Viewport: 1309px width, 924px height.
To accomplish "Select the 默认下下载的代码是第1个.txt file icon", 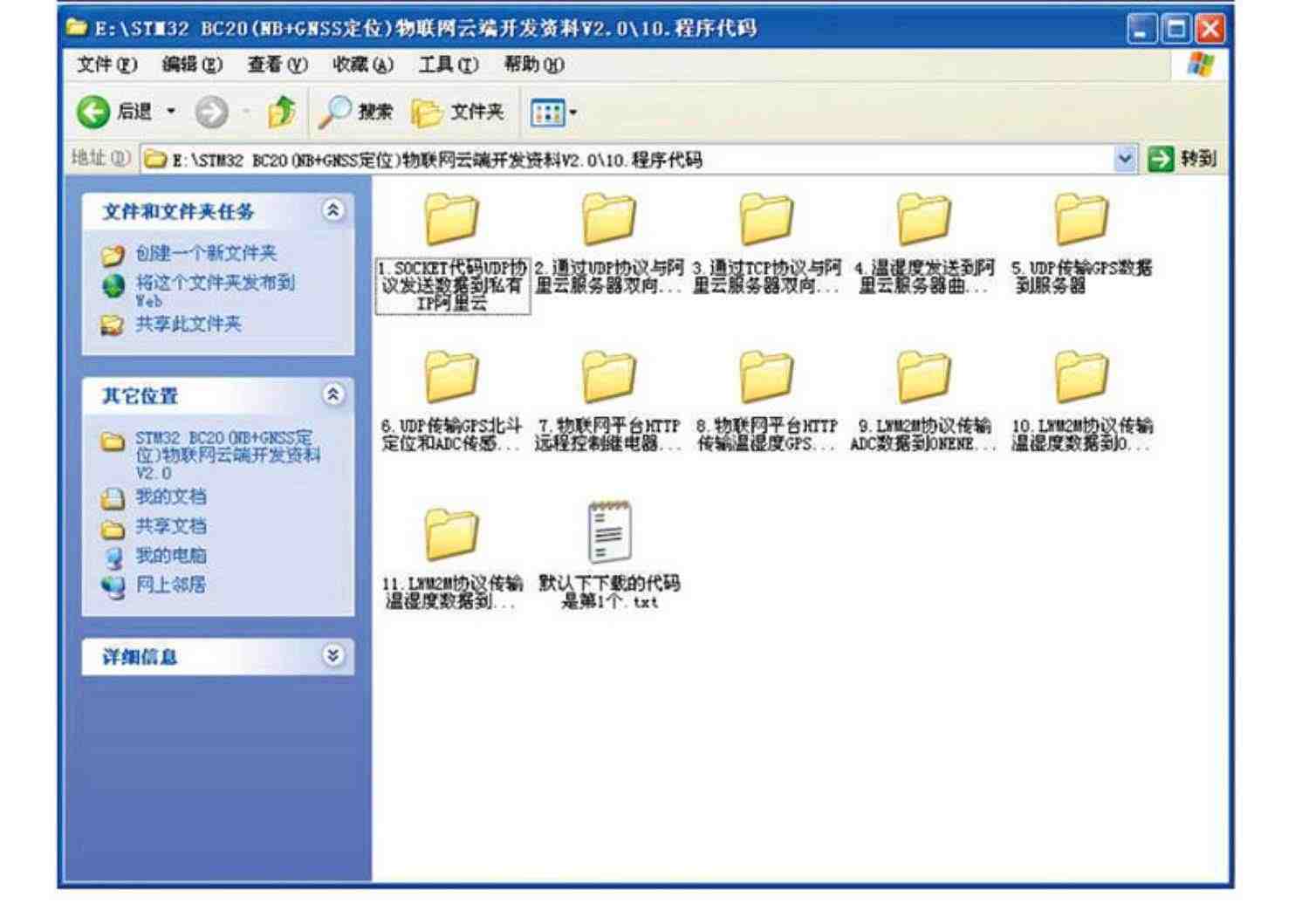I will (x=609, y=532).
